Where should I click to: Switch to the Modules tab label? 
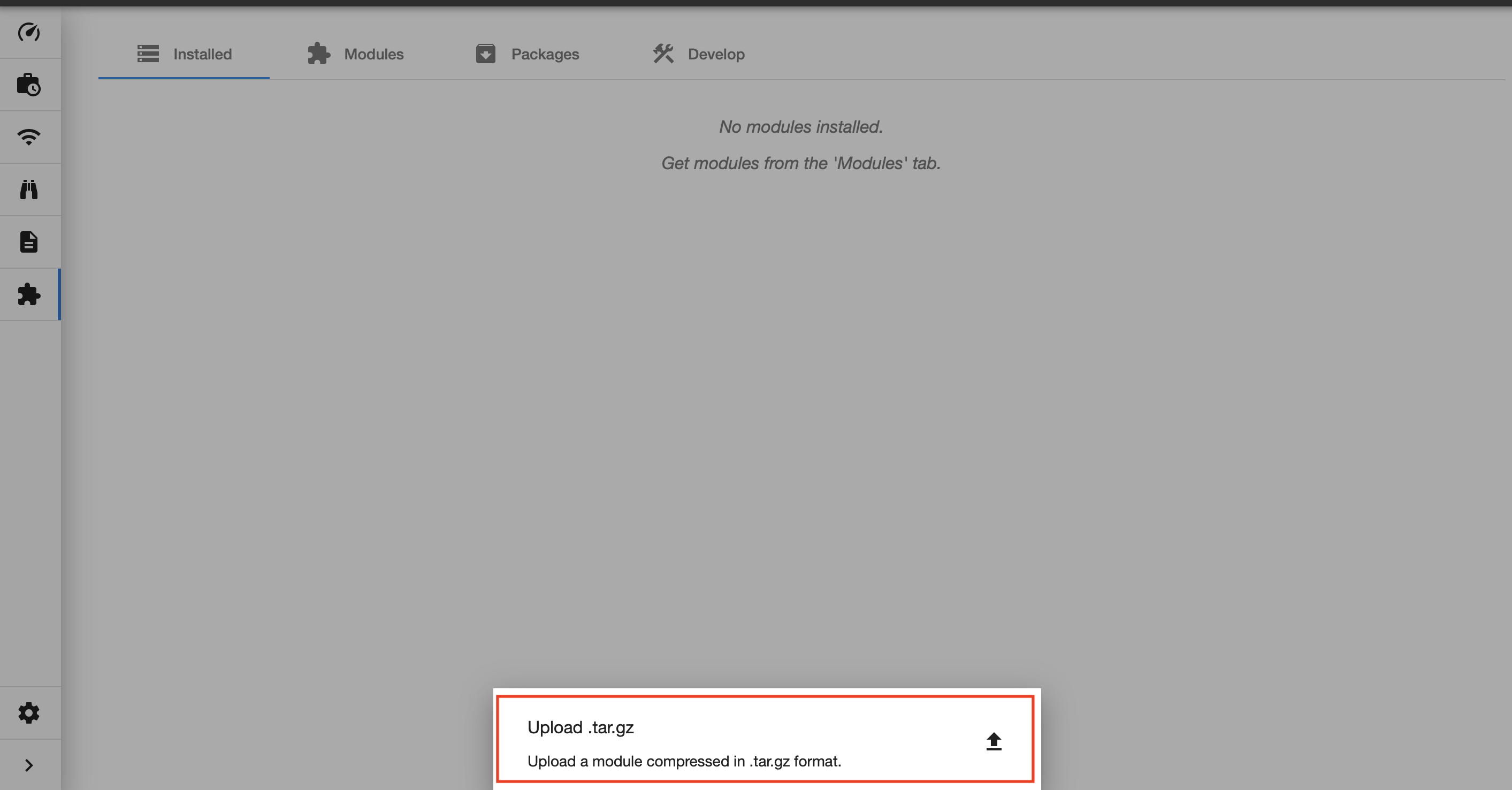coord(374,54)
